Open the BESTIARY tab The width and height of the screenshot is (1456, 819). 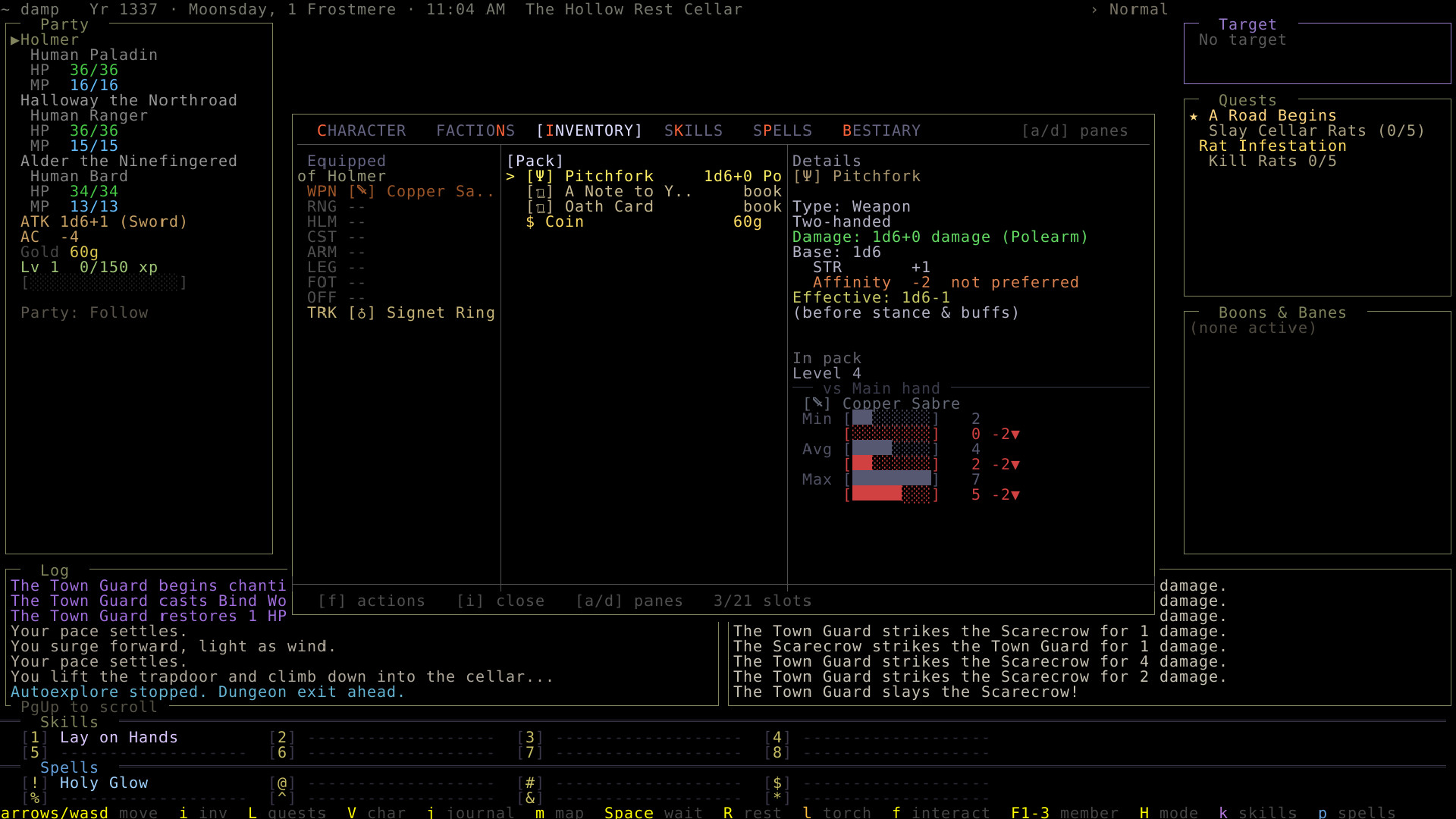coord(881,130)
